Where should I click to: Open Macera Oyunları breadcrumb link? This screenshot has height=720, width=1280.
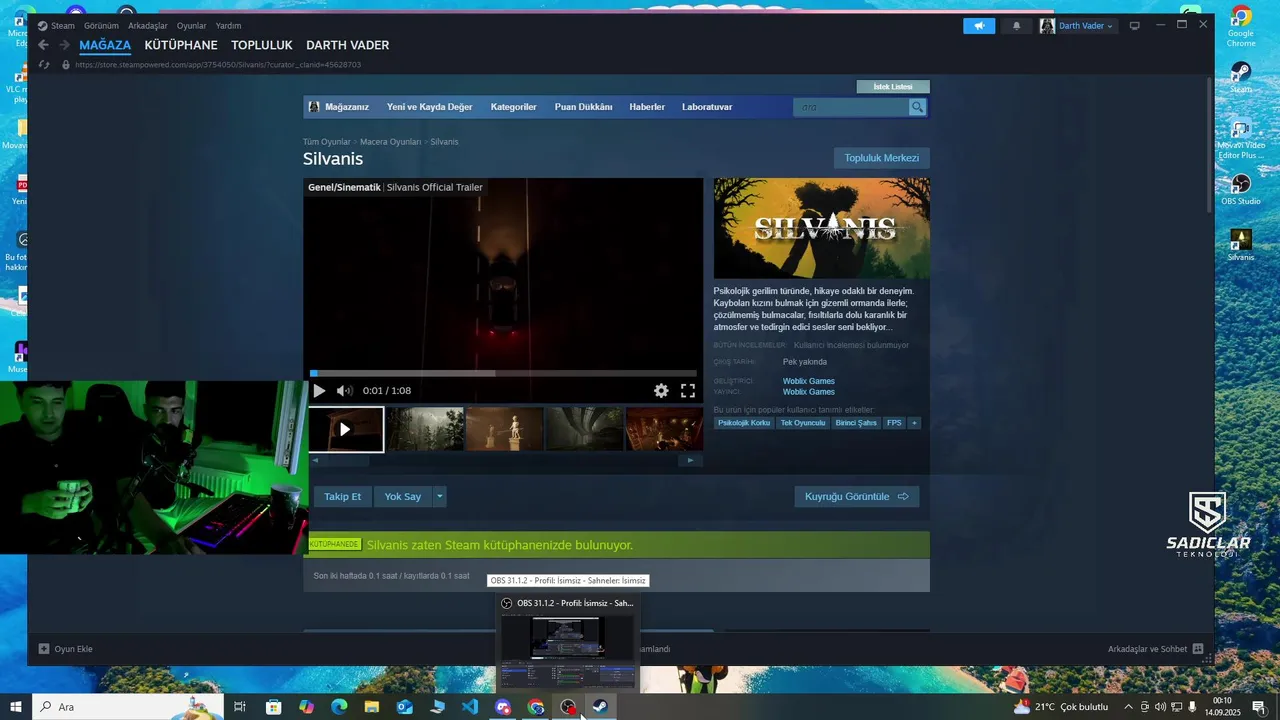coord(390,142)
